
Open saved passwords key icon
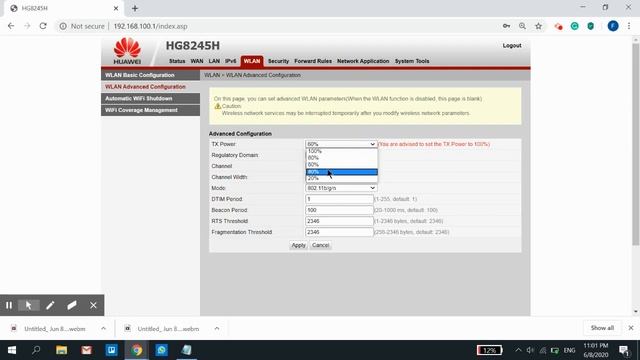[506, 26]
